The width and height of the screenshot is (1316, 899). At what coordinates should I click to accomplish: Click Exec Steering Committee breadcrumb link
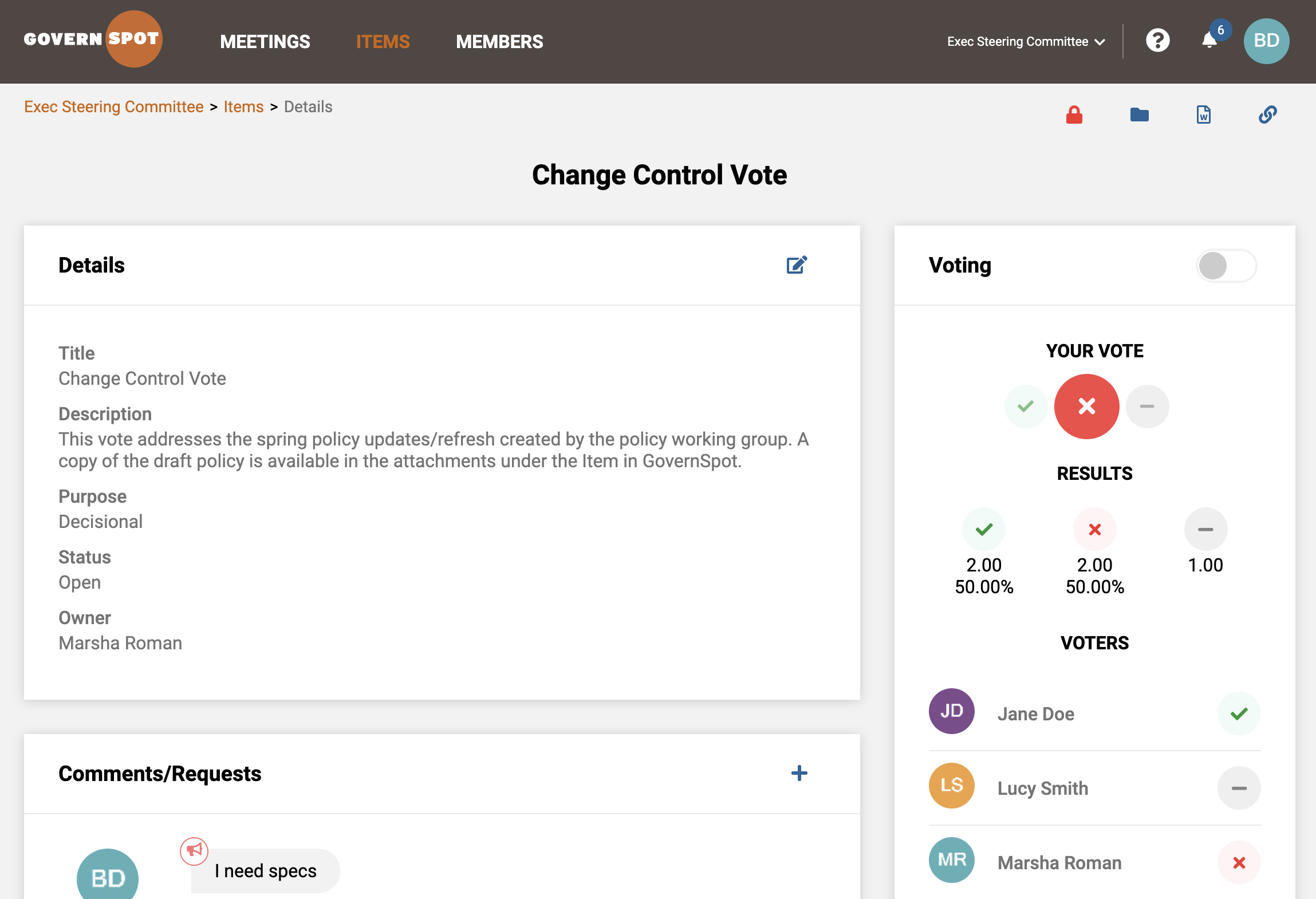tap(114, 107)
